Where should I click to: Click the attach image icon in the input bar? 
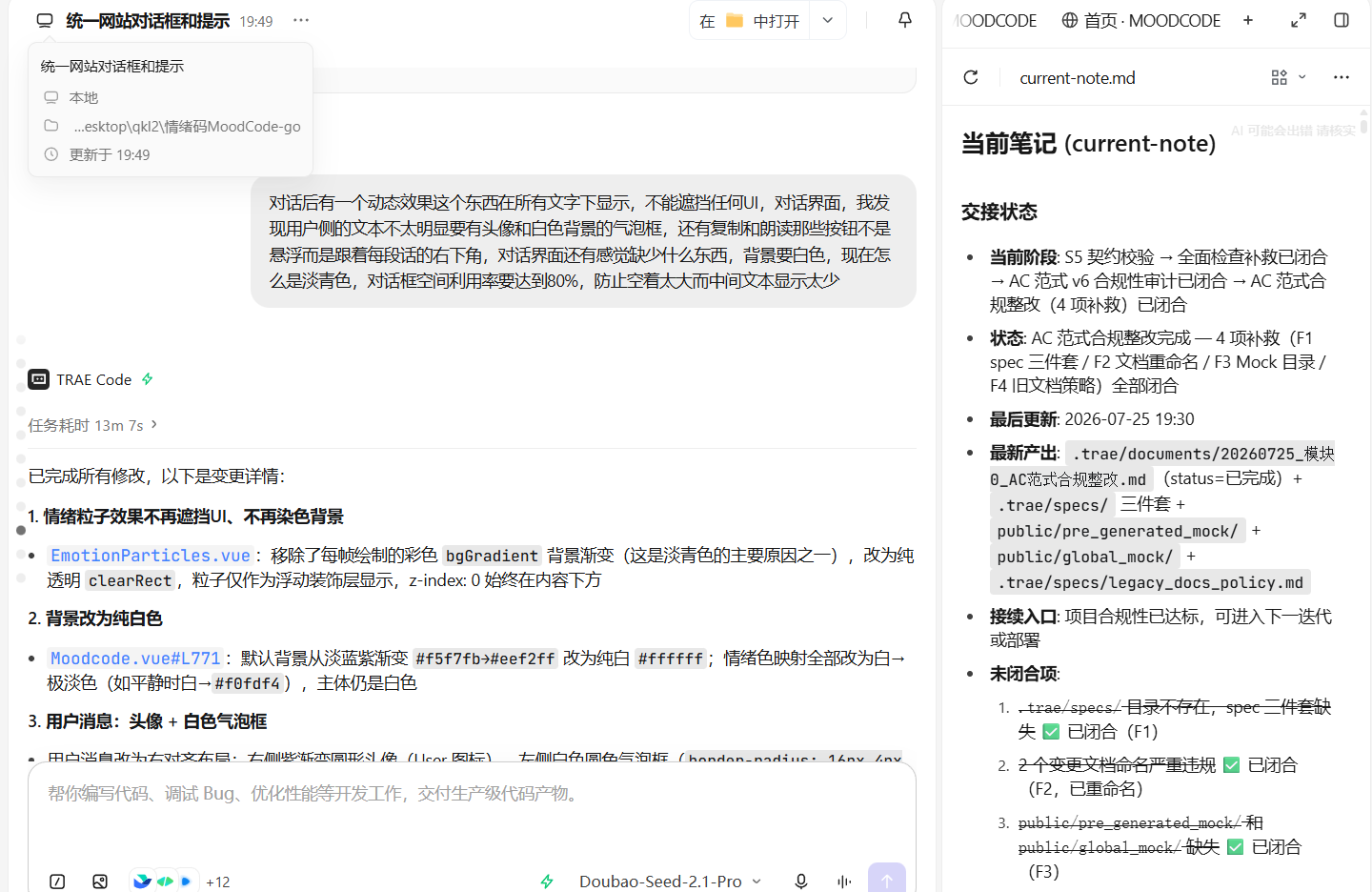100,882
